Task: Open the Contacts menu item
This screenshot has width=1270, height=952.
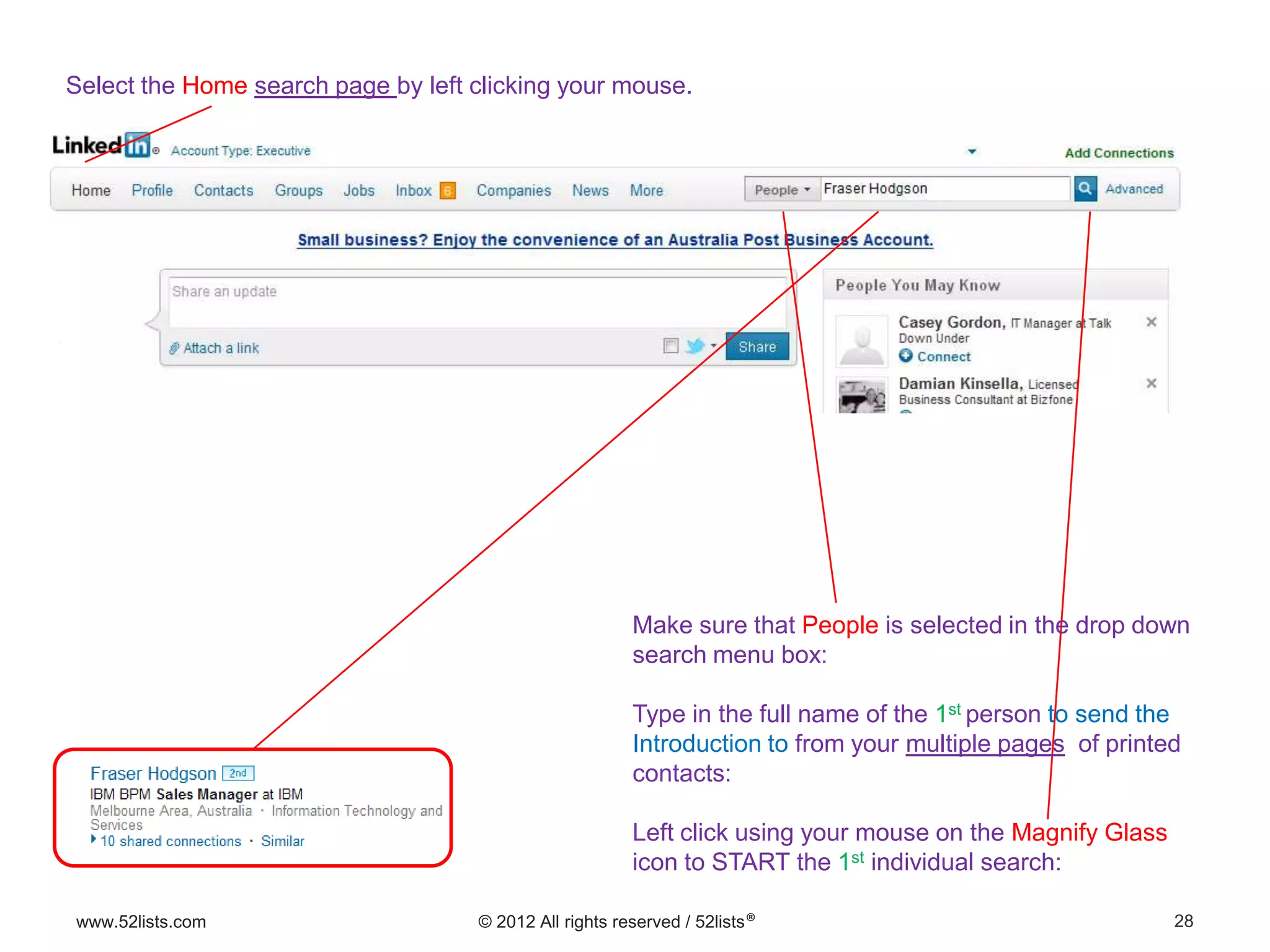Action: [x=223, y=191]
